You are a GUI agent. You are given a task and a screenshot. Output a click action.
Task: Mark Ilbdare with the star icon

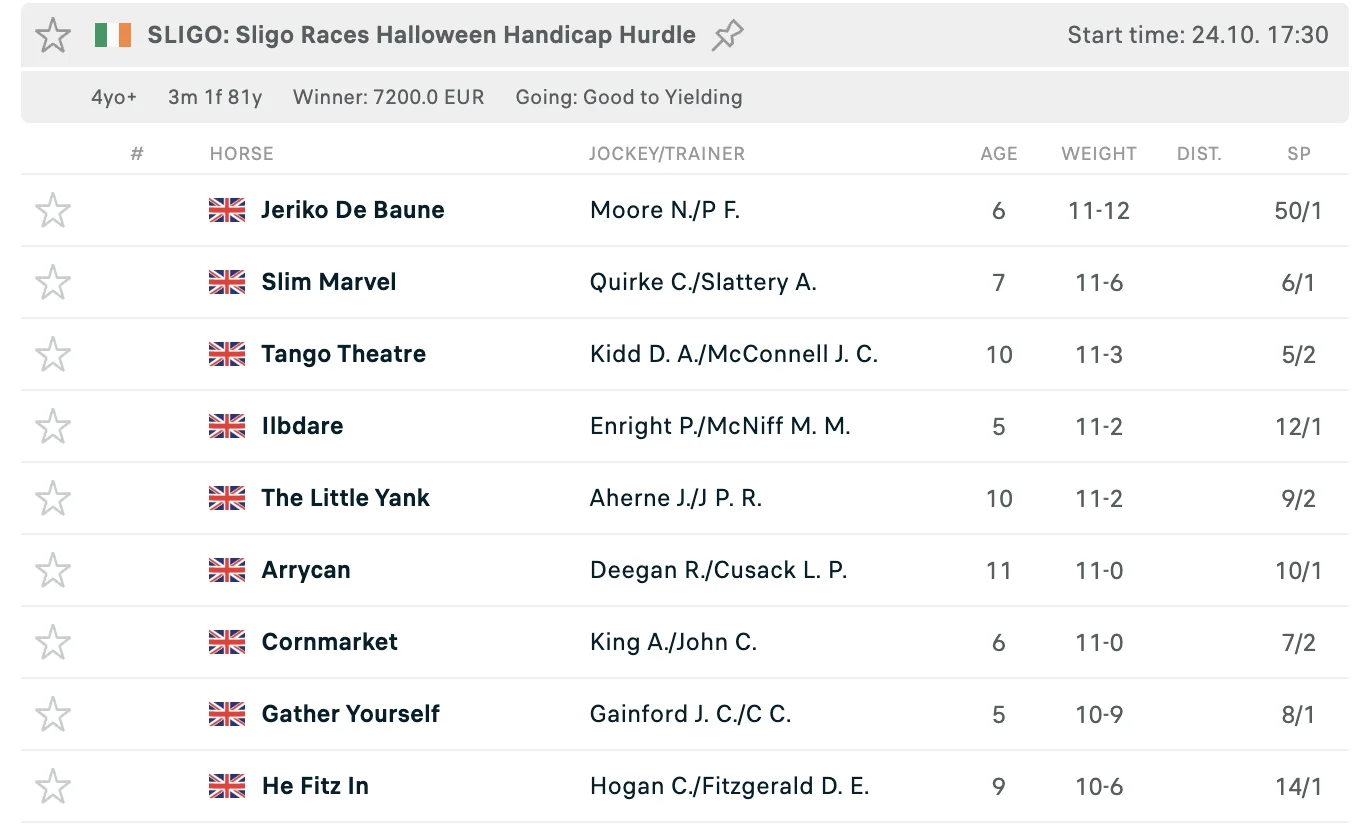pyautogui.click(x=53, y=427)
